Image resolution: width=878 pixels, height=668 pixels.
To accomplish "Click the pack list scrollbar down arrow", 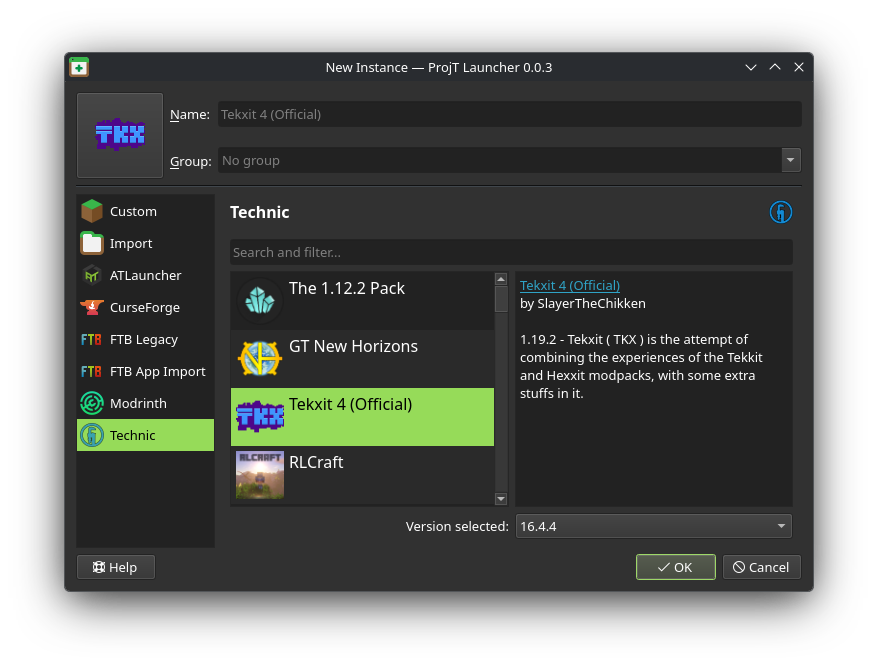I will click(500, 498).
